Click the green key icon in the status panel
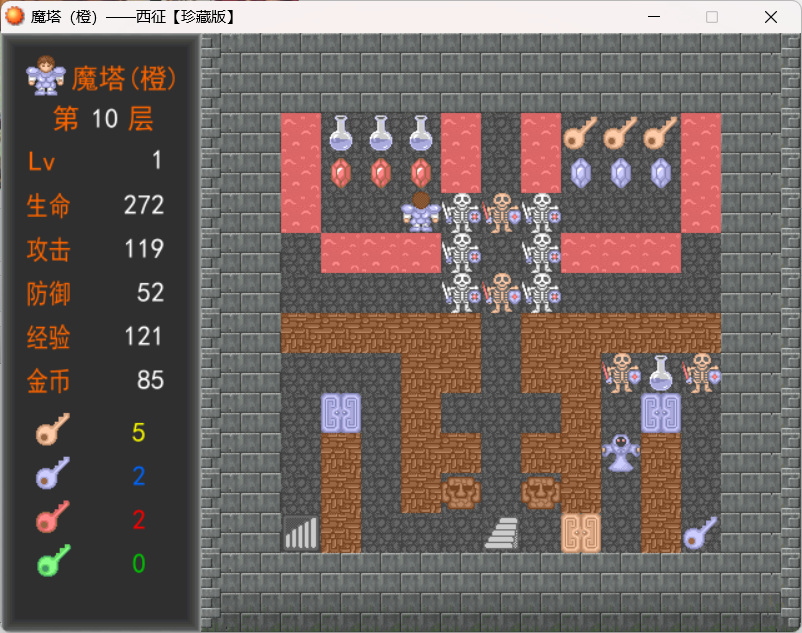Image resolution: width=802 pixels, height=633 pixels. [53, 560]
